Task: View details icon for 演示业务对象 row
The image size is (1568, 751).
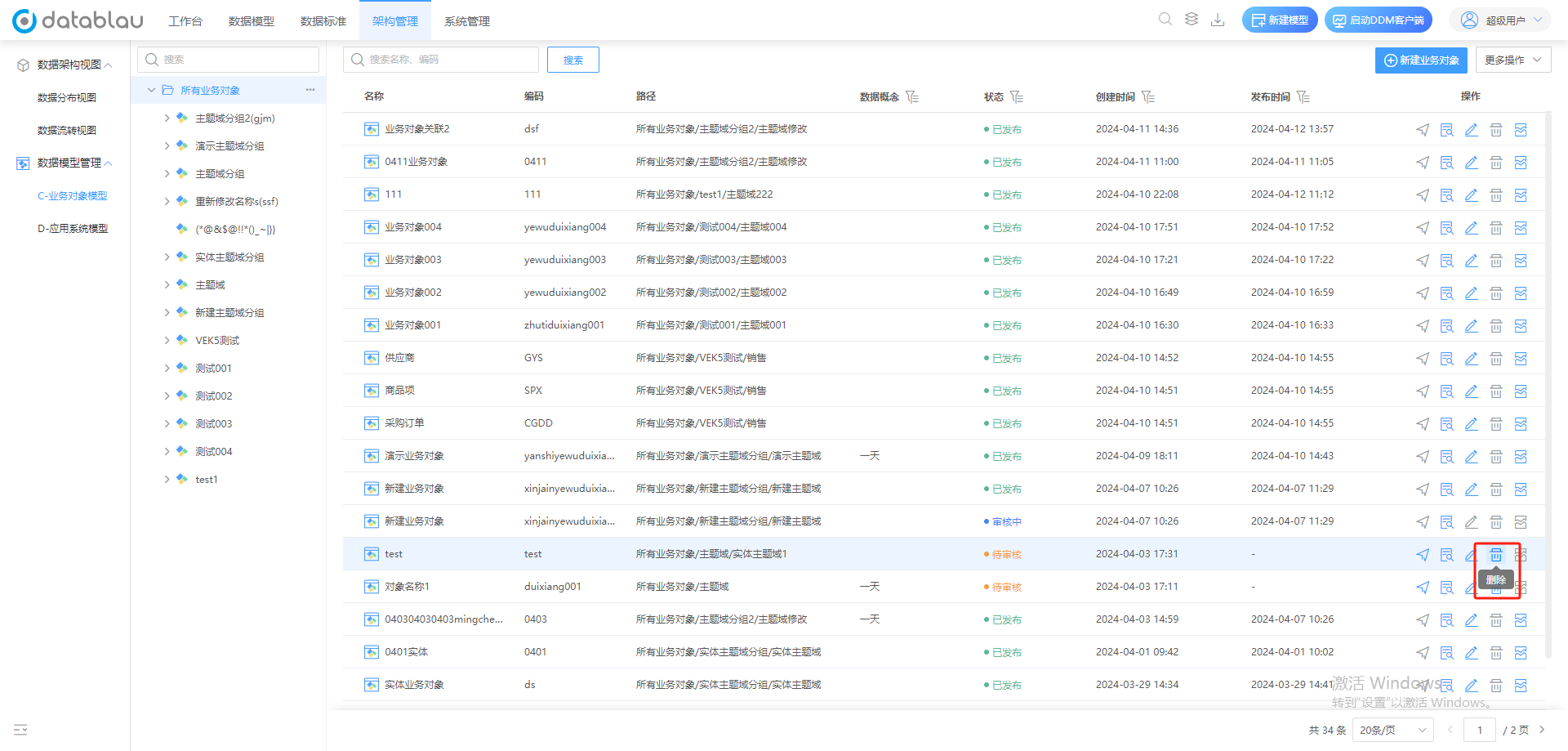Action: [x=1447, y=457]
